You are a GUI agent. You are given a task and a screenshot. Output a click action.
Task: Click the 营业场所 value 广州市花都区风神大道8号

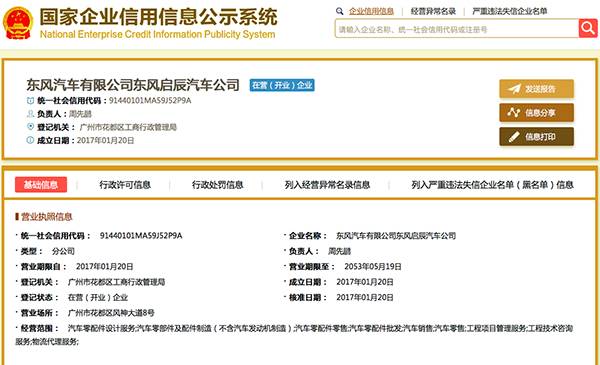coord(111,313)
